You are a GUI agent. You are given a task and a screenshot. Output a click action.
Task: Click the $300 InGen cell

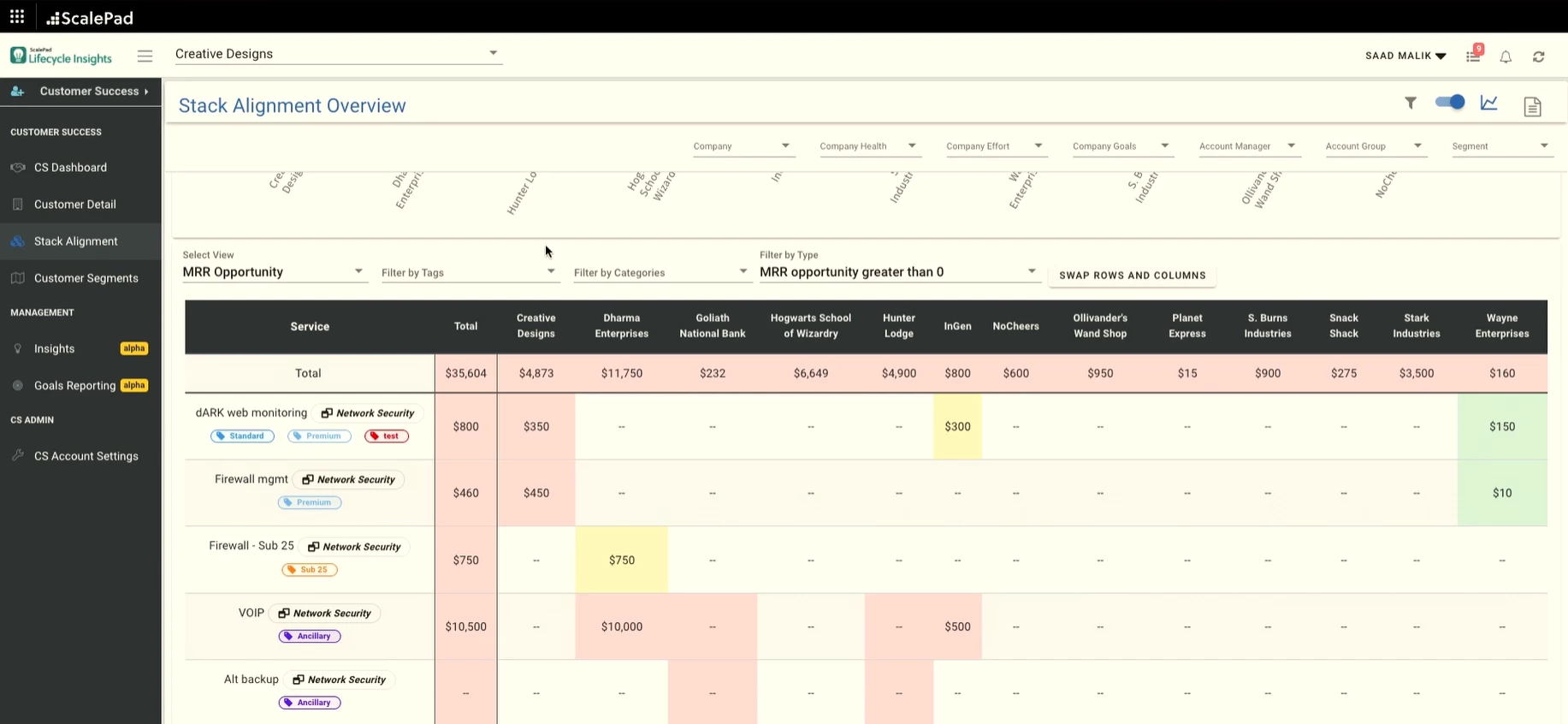point(957,427)
